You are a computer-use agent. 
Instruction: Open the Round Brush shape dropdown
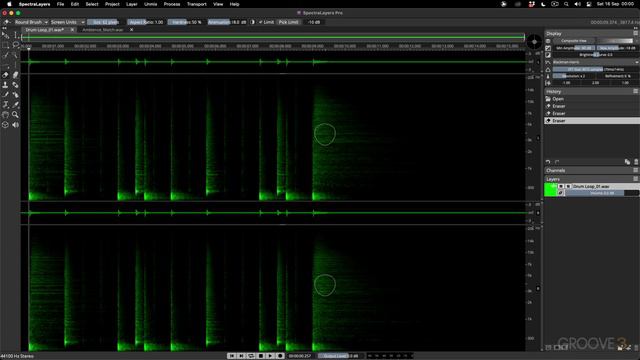[x=31, y=22]
